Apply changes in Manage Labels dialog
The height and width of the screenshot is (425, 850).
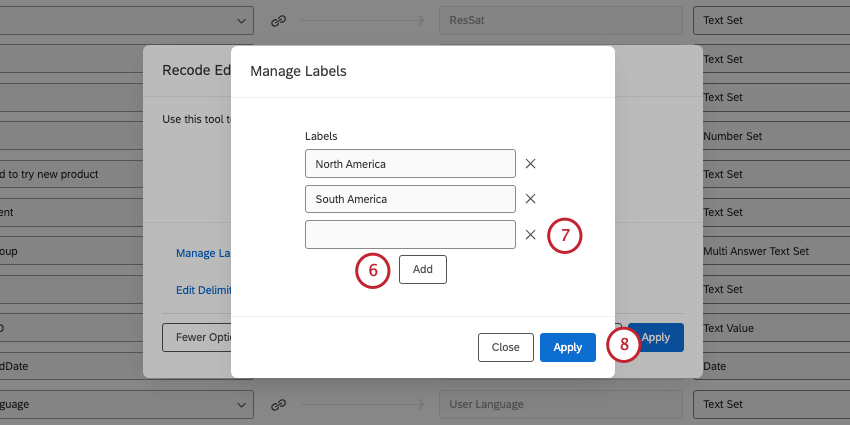(567, 347)
